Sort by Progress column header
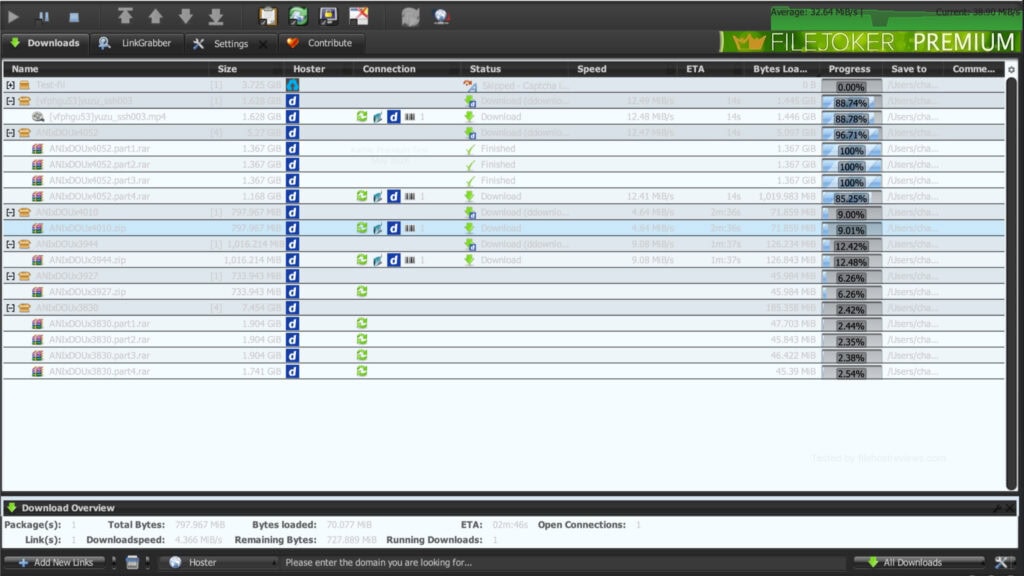Viewport: 1024px width, 576px height. (849, 69)
